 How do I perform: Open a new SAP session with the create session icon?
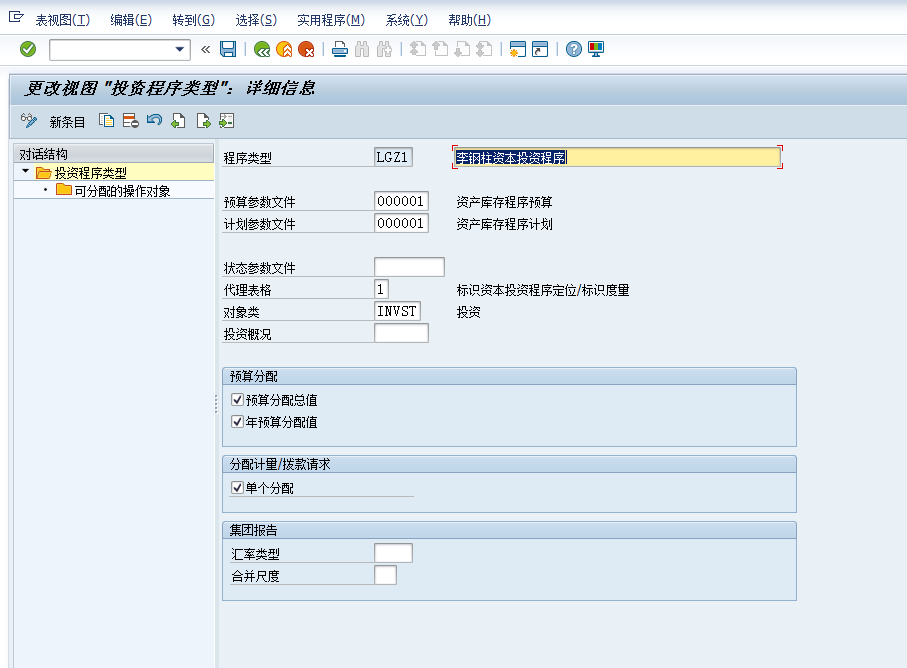(519, 47)
